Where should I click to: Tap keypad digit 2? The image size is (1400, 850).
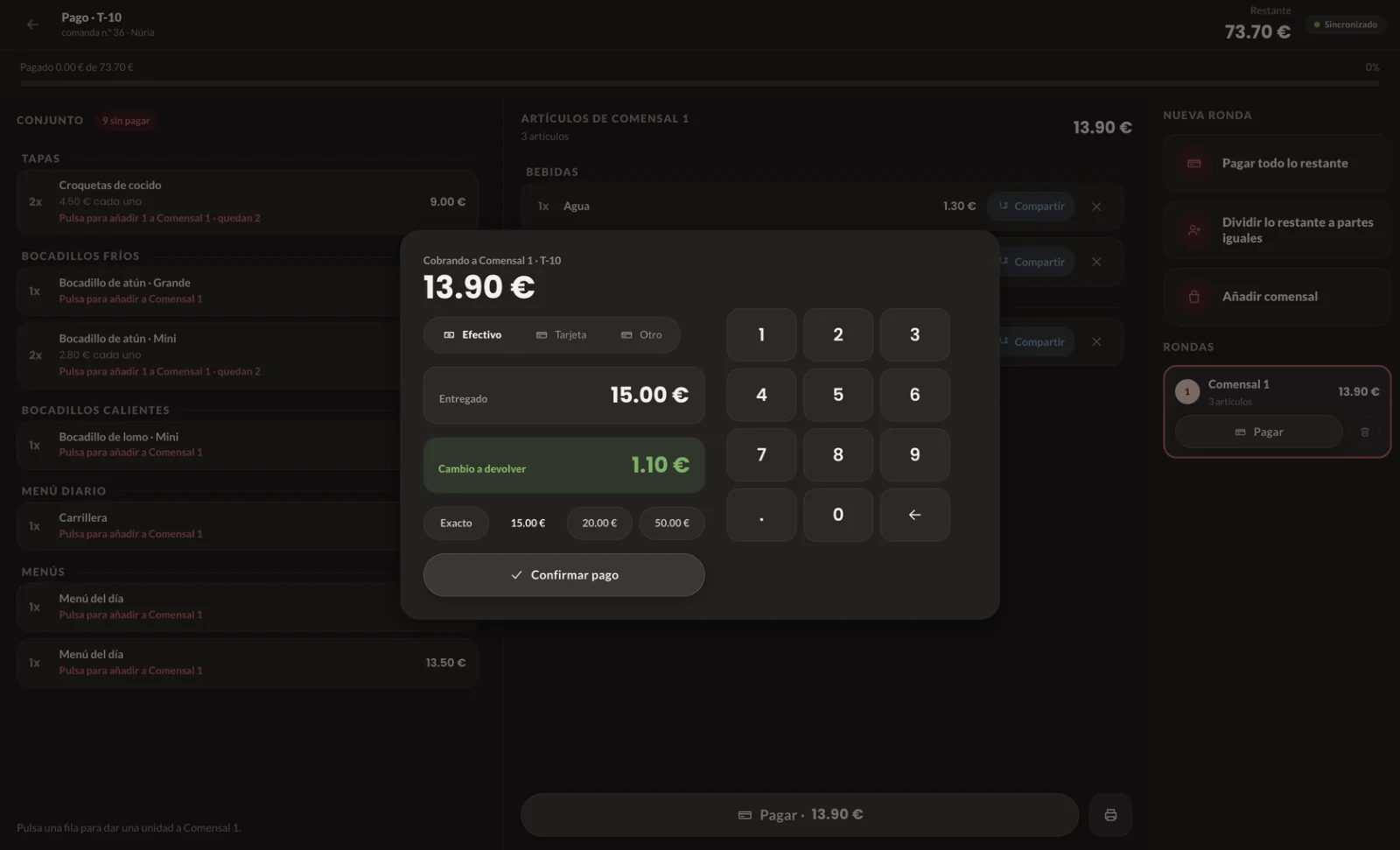[838, 334]
